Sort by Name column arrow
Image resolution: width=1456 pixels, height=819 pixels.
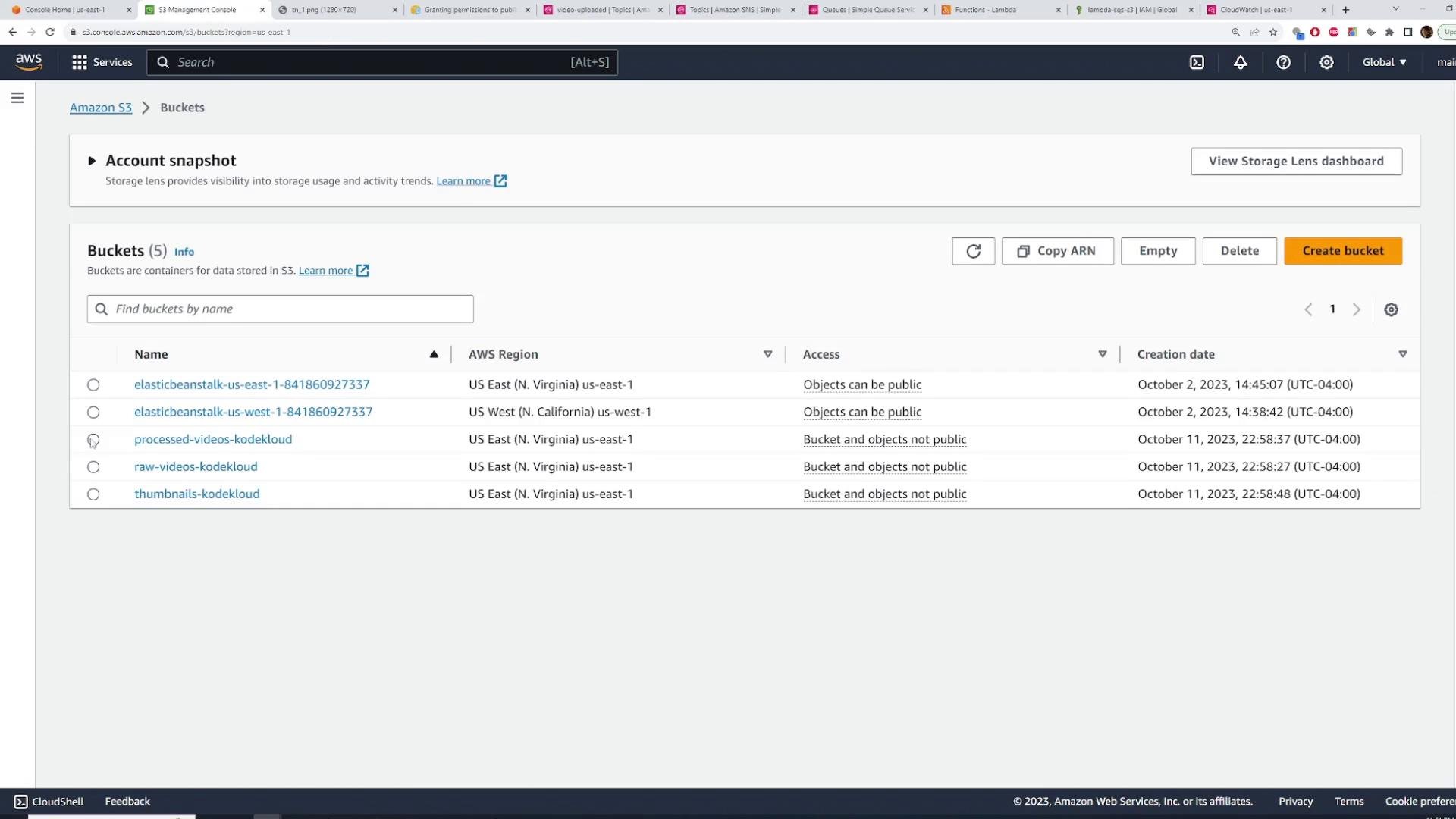pos(434,354)
